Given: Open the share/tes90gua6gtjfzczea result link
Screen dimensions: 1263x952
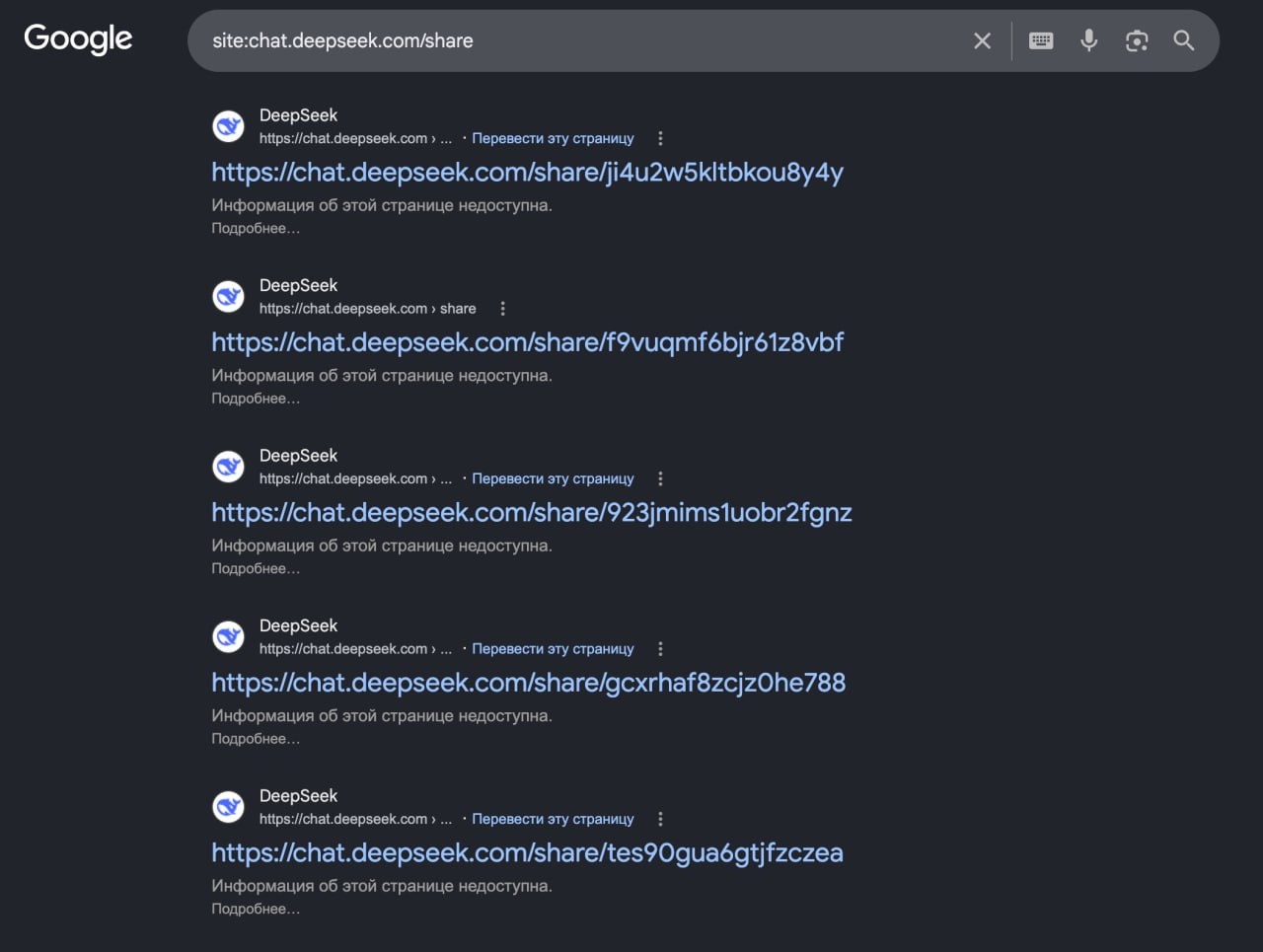Looking at the screenshot, I should (528, 853).
